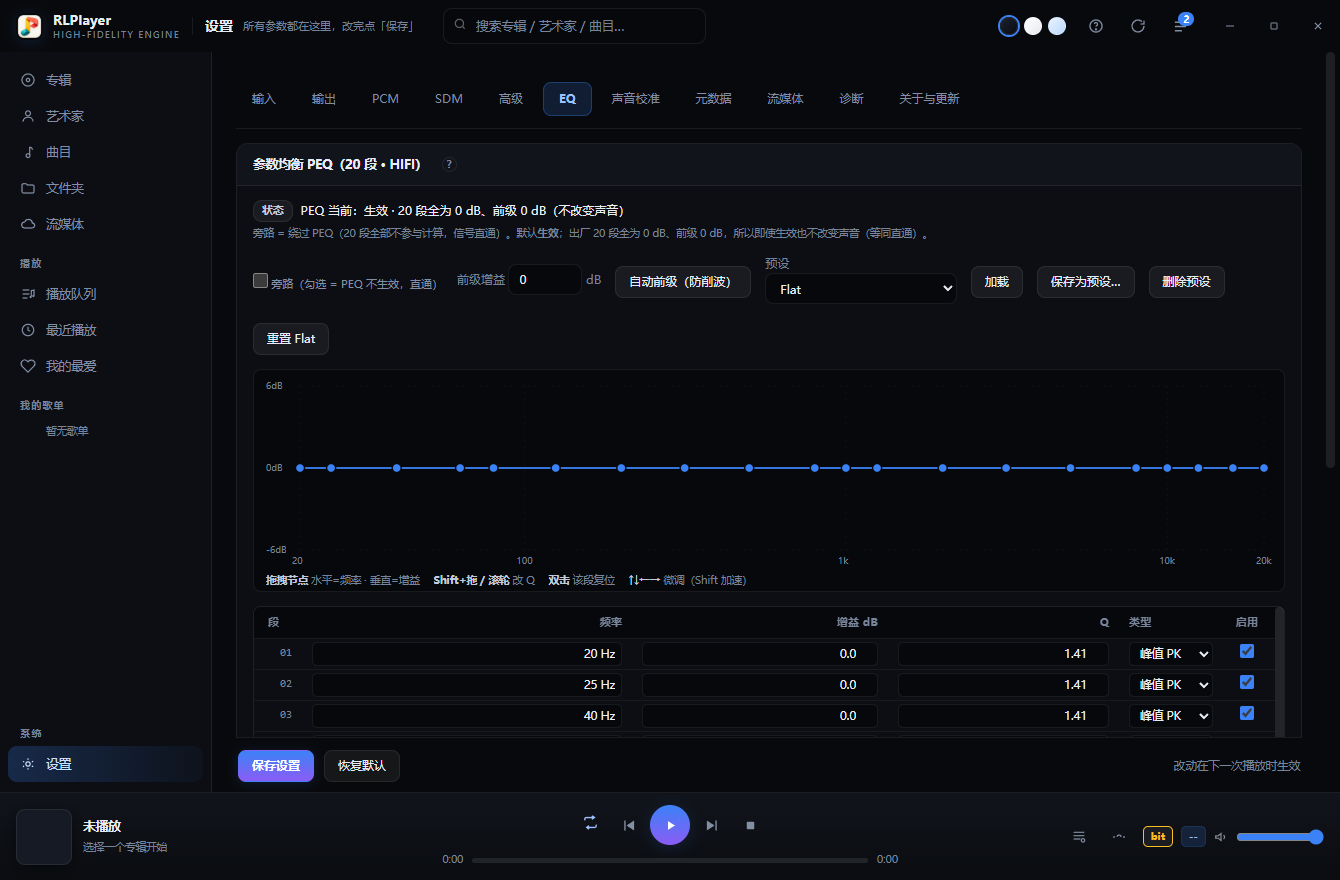This screenshot has width=1340, height=880.
Task: Click the 前级增益 preamp gain input field
Action: pos(545,280)
